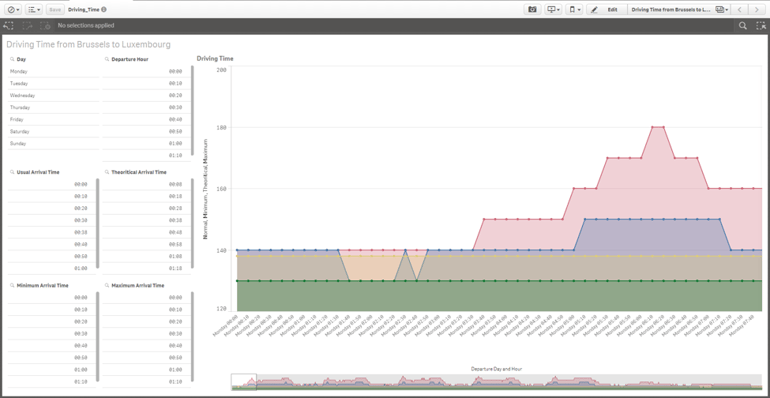This screenshot has height=398, width=770.
Task: Select 00:50 in Maximum Arrival Time
Action: pyautogui.click(x=146, y=357)
